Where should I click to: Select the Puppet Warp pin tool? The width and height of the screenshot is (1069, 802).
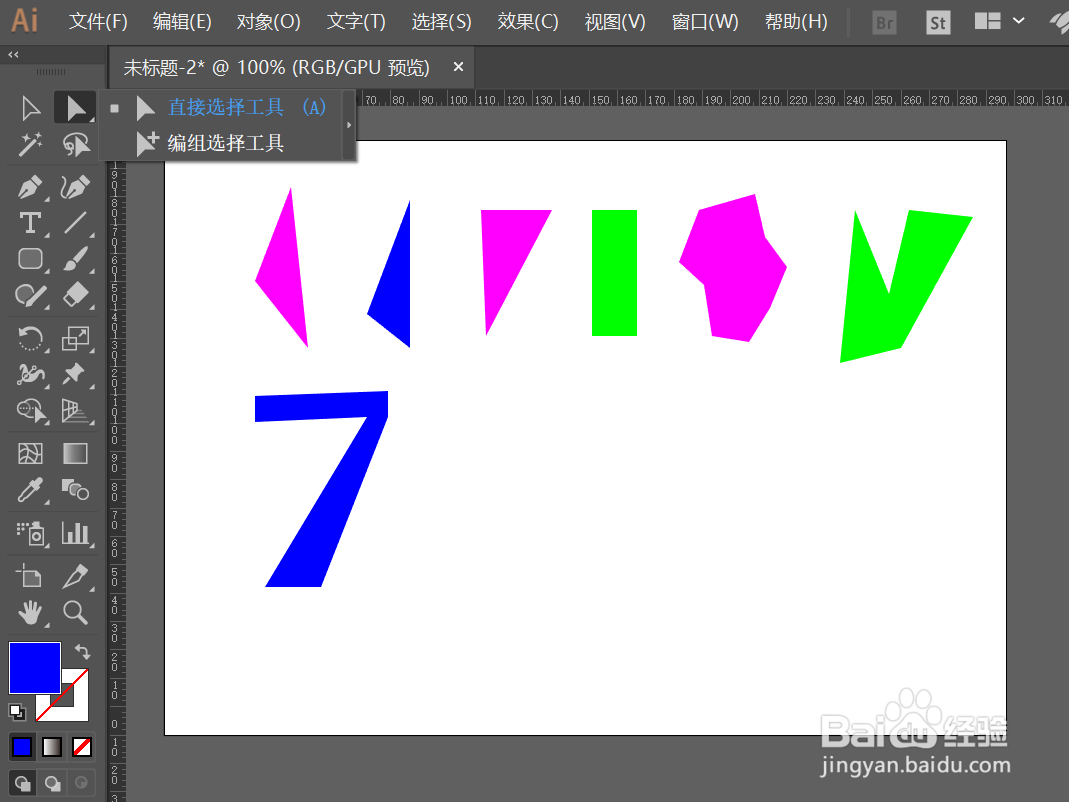(75, 374)
